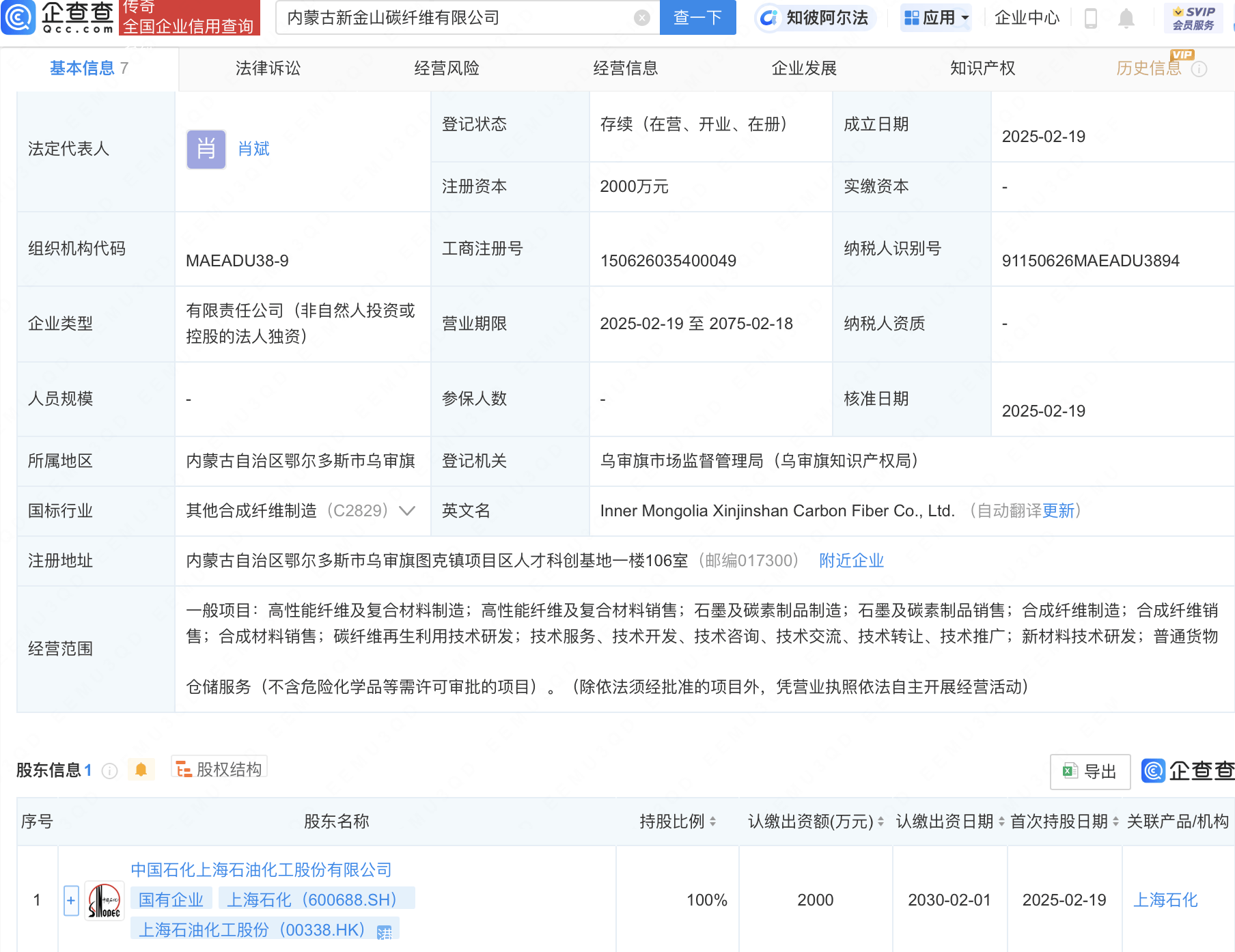
Task: Select organization code MAEADU38-9
Action: 237,261
